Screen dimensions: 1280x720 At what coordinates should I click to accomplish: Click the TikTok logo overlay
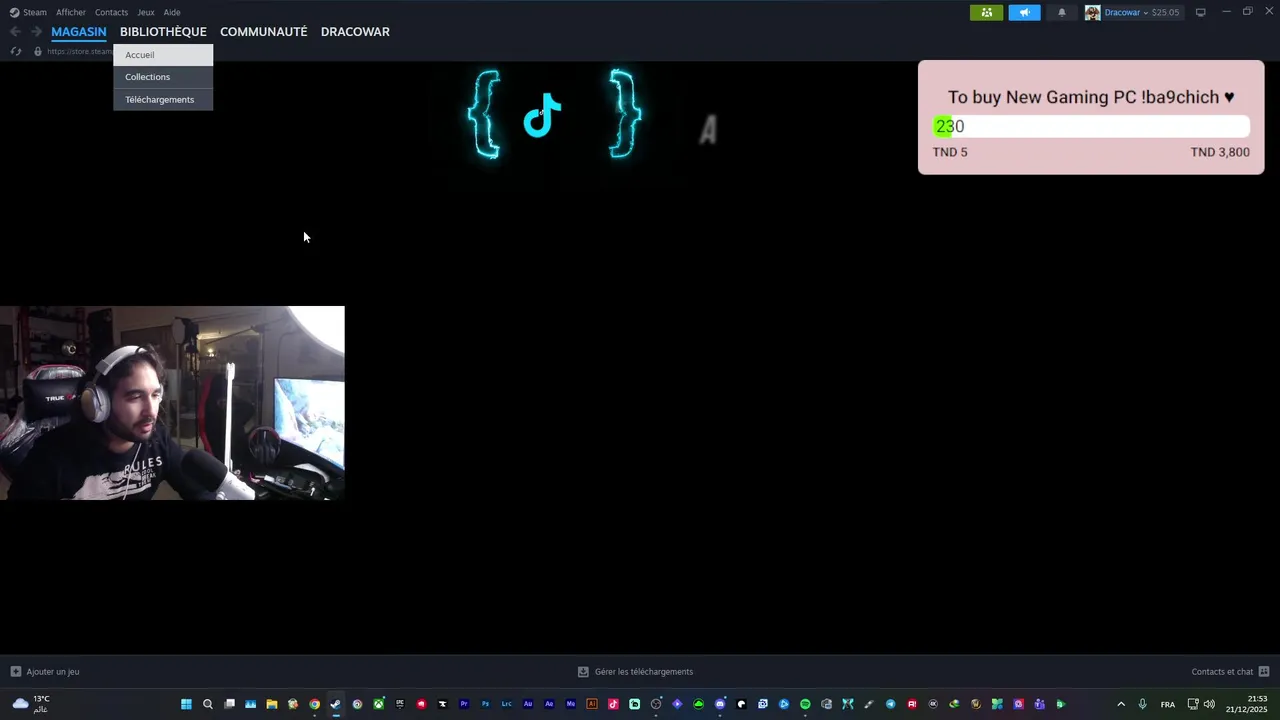pos(542,115)
